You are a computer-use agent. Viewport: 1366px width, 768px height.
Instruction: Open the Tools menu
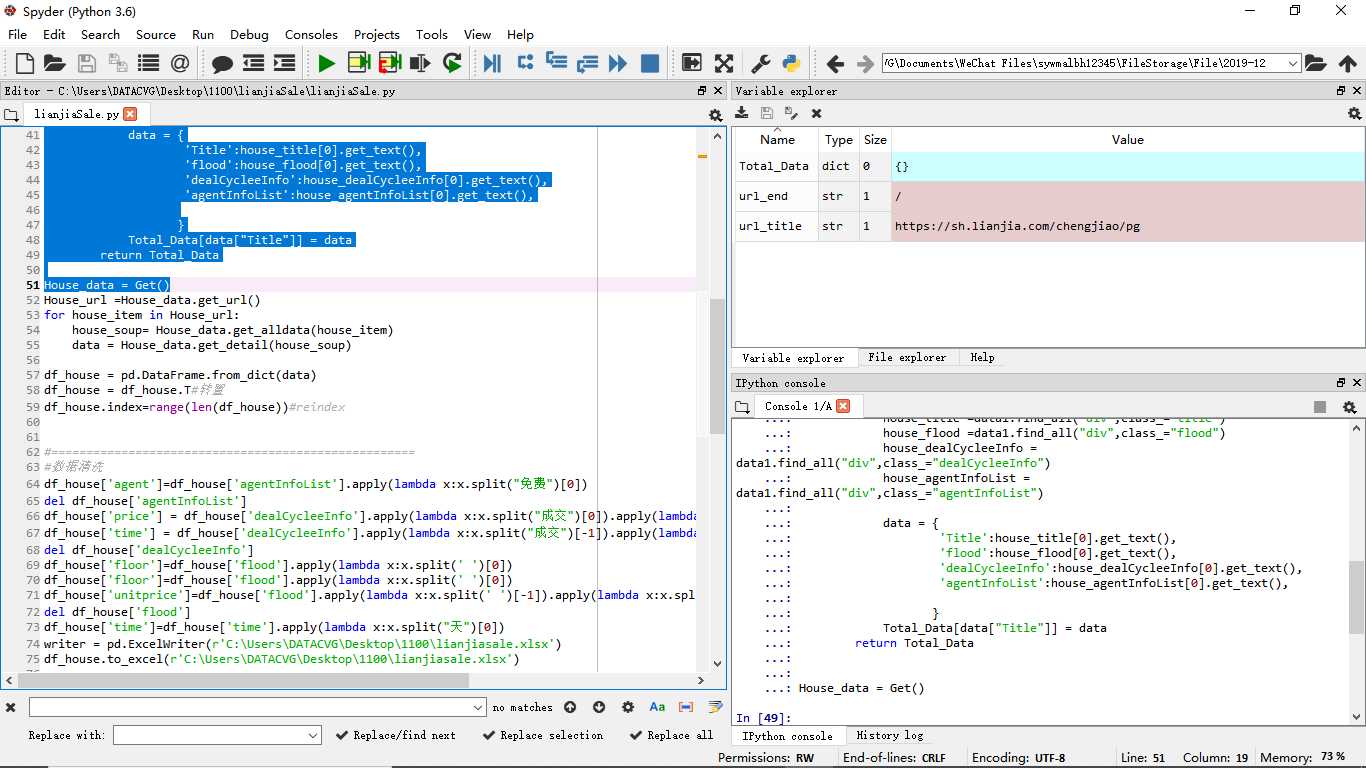coord(432,34)
